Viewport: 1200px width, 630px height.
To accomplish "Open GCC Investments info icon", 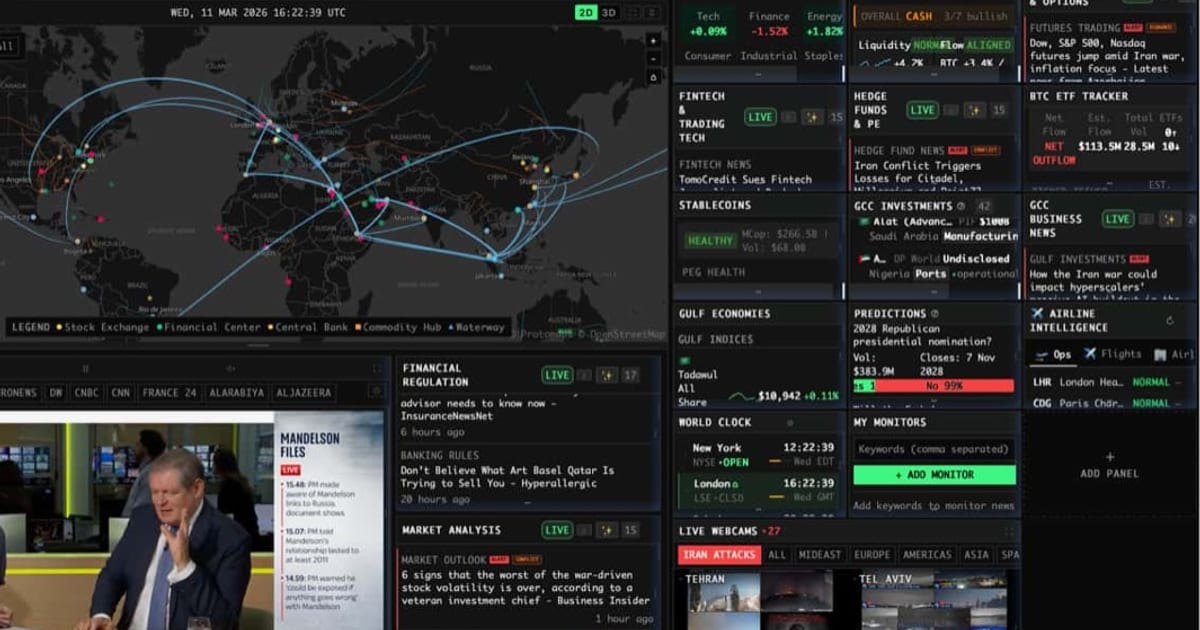I will [961, 205].
